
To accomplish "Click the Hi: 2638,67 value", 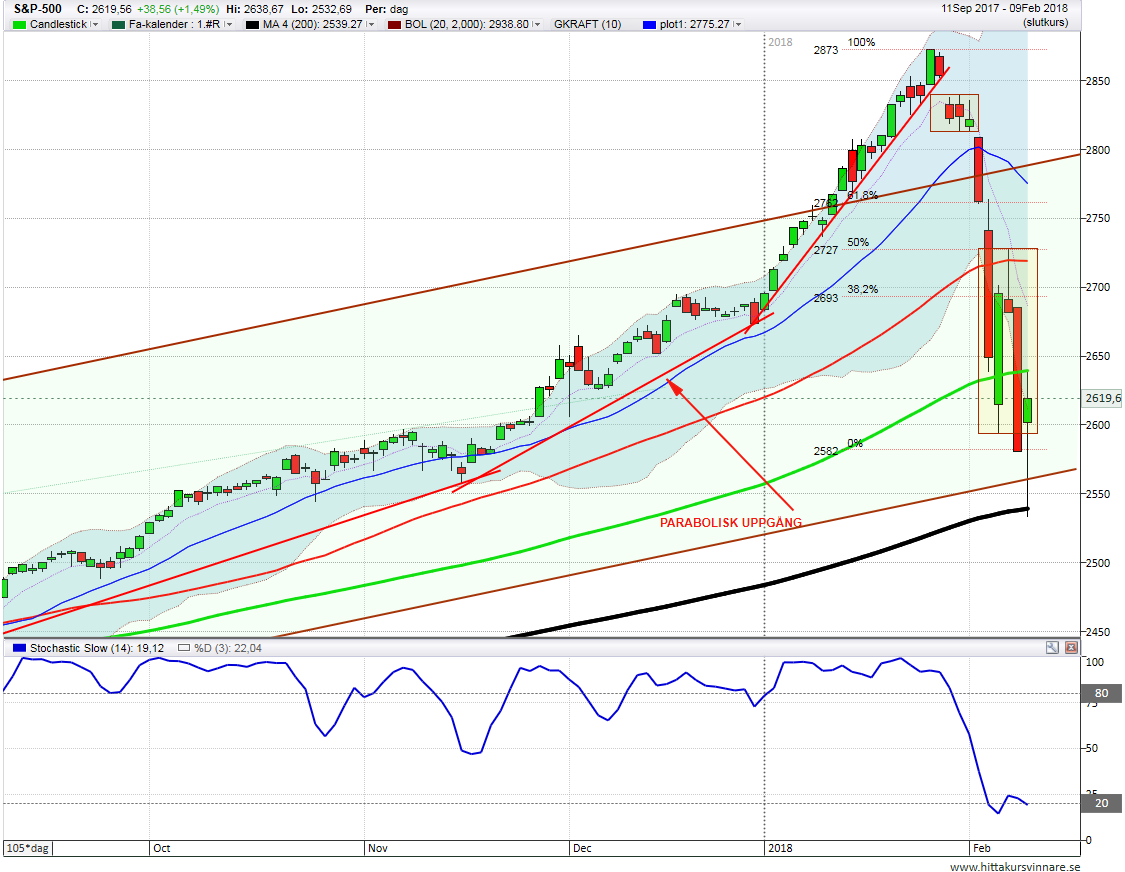I will point(255,9).
